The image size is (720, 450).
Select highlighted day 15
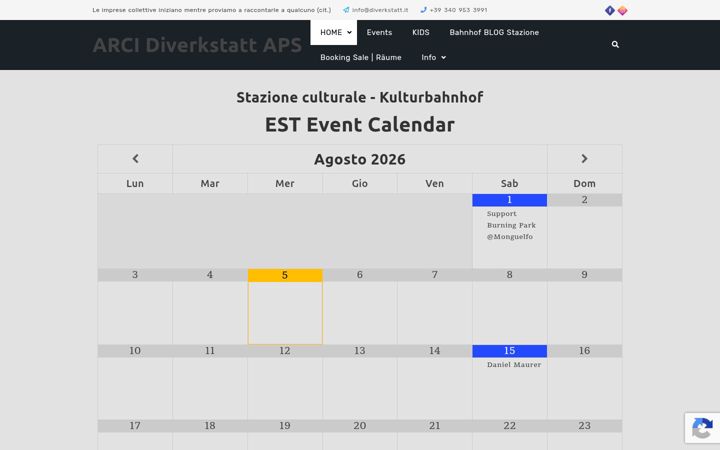509,351
